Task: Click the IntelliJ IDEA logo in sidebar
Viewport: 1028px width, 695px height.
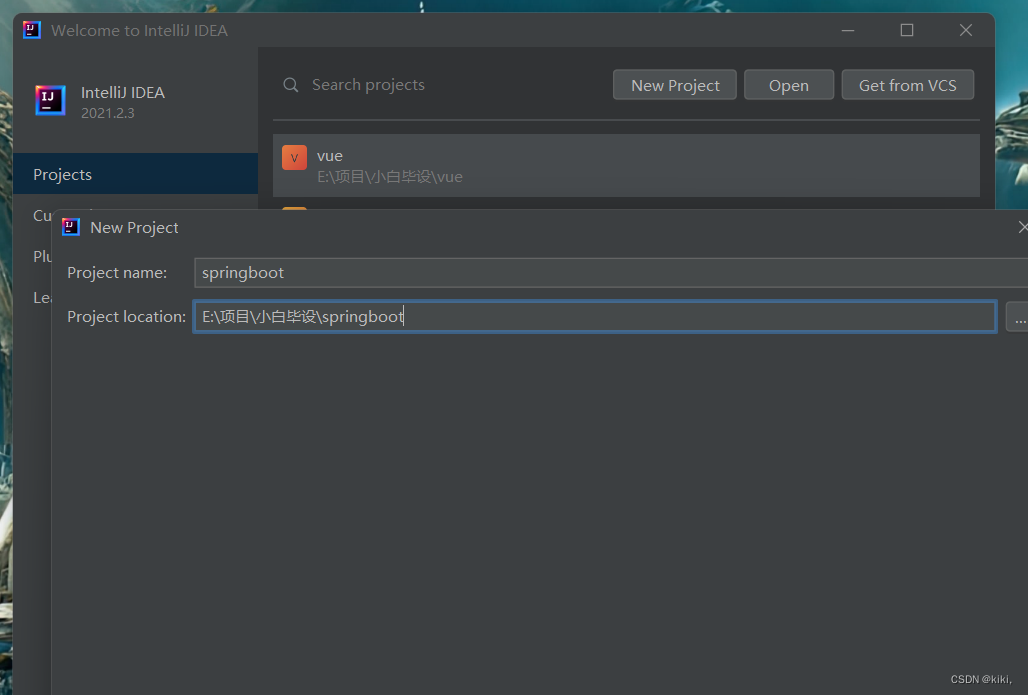Action: 50,100
